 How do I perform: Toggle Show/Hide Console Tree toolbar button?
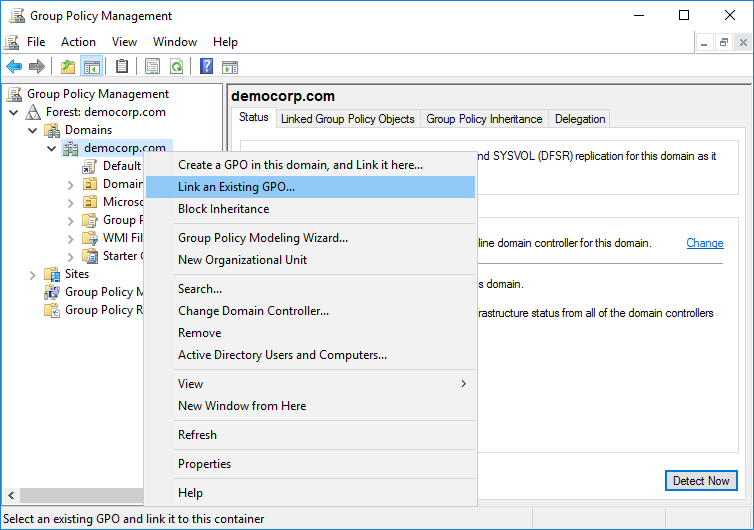[91, 67]
